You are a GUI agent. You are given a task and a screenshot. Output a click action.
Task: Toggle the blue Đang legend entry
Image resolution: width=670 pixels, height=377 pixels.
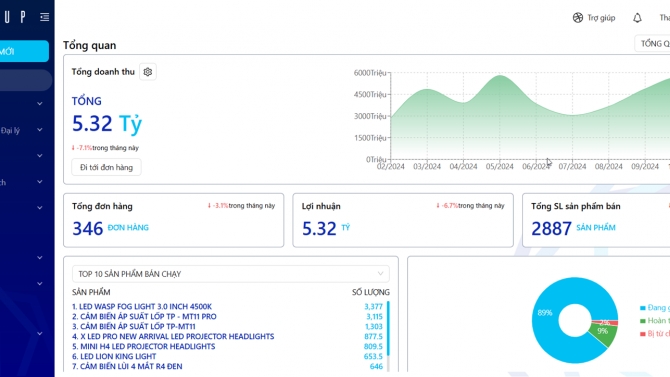coord(655,308)
